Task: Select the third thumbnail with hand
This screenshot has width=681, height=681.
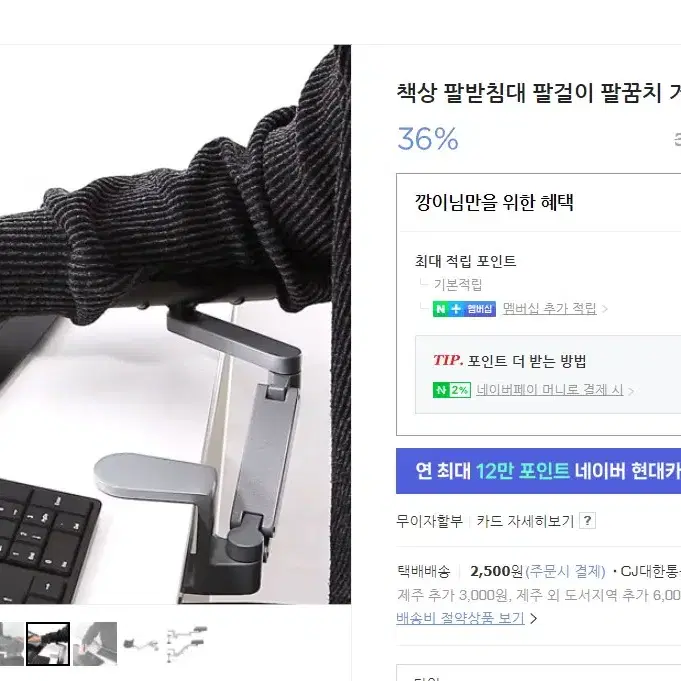Action: tap(95, 644)
